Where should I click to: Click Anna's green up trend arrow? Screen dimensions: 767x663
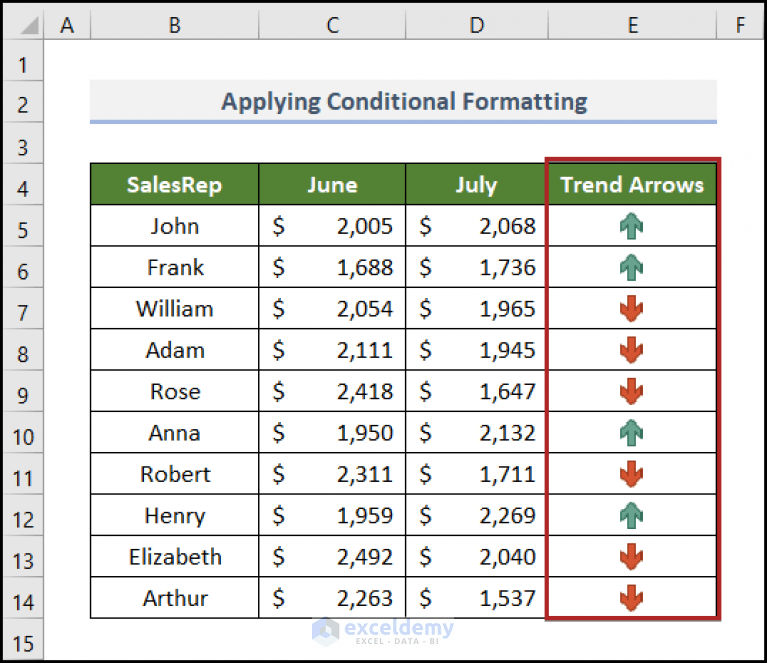pos(631,433)
